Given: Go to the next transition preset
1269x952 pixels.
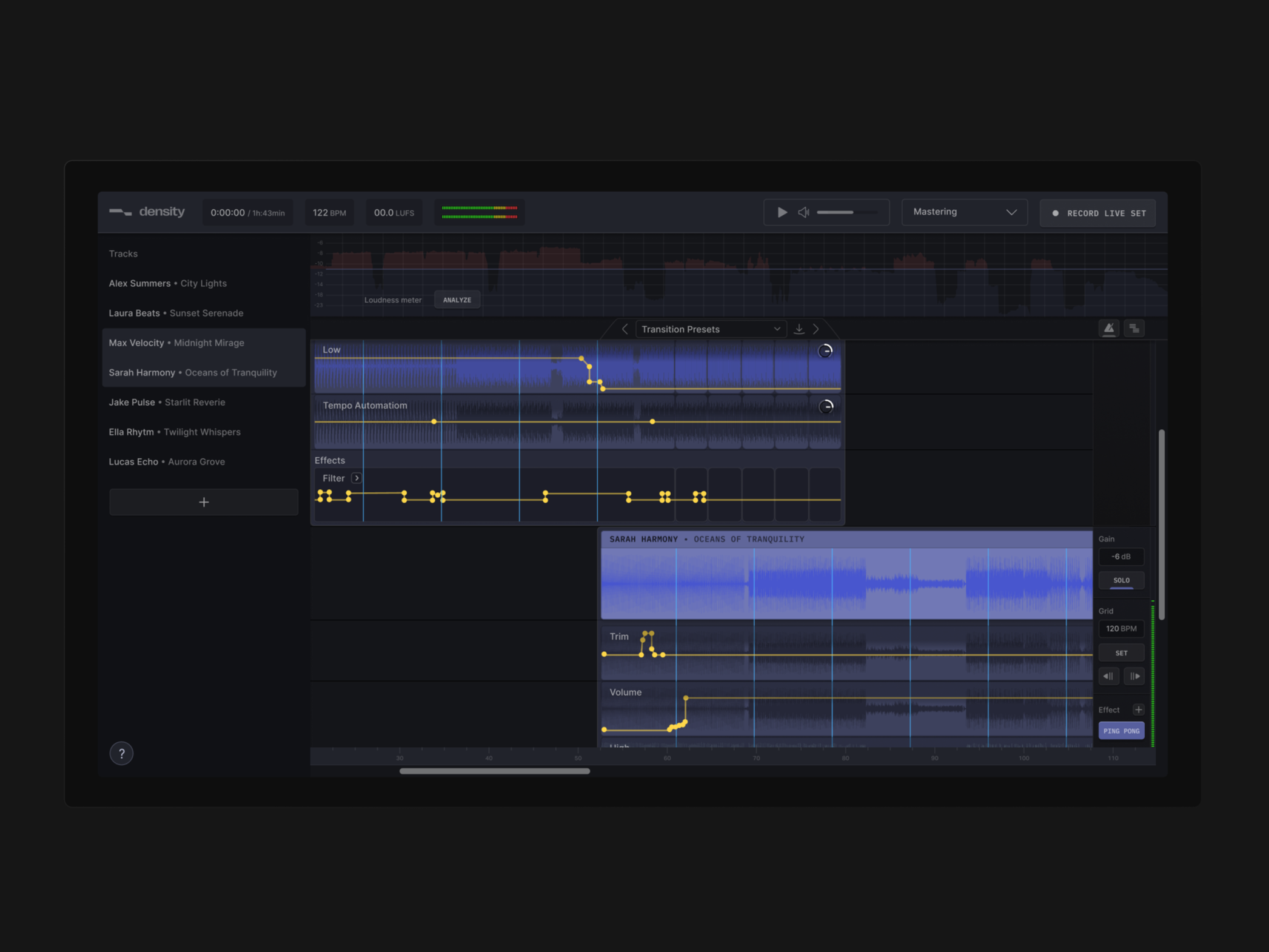Looking at the screenshot, I should pos(816,329).
